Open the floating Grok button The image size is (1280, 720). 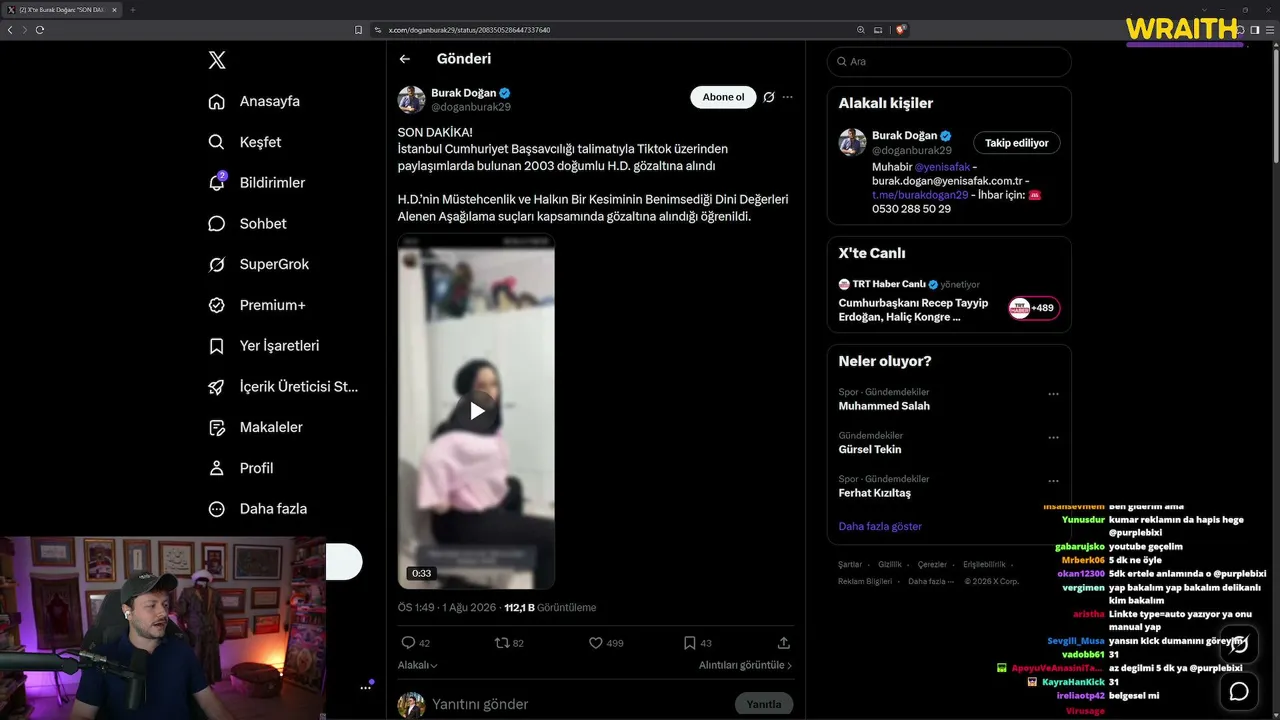1239,643
